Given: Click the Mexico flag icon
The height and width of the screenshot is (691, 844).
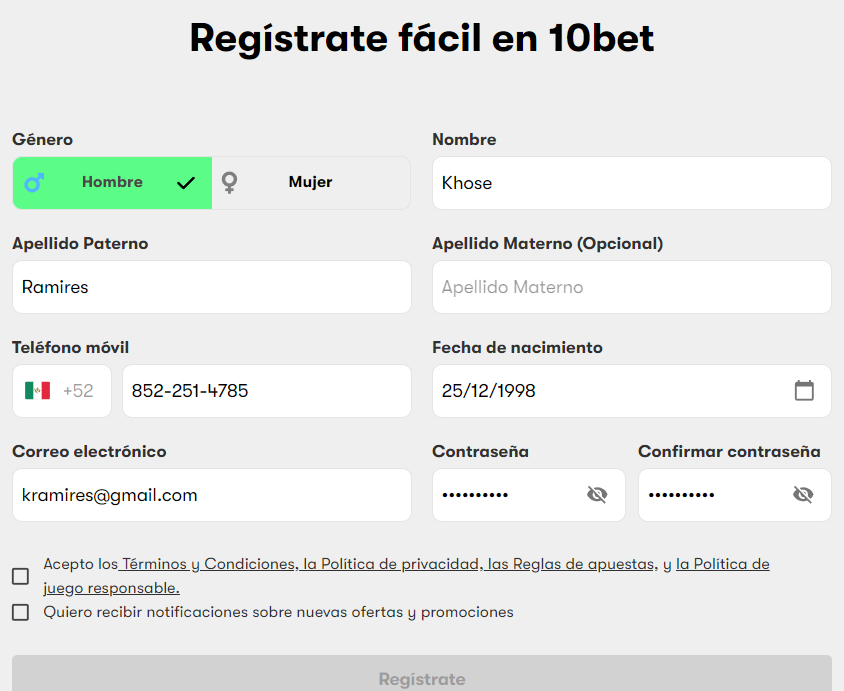Looking at the screenshot, I should pos(37,391).
